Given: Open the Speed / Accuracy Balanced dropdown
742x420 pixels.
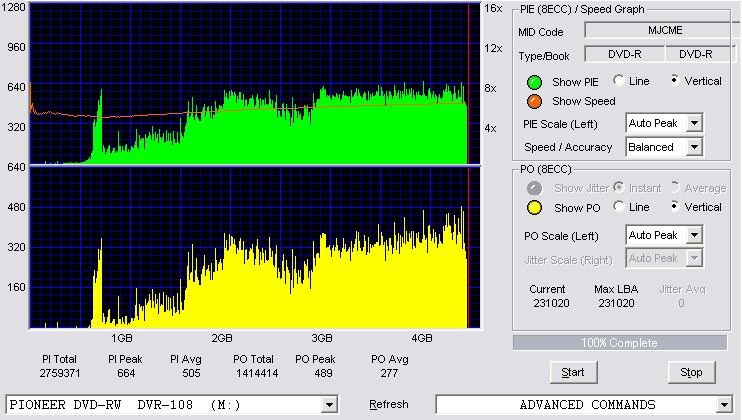Looking at the screenshot, I should click(x=694, y=147).
